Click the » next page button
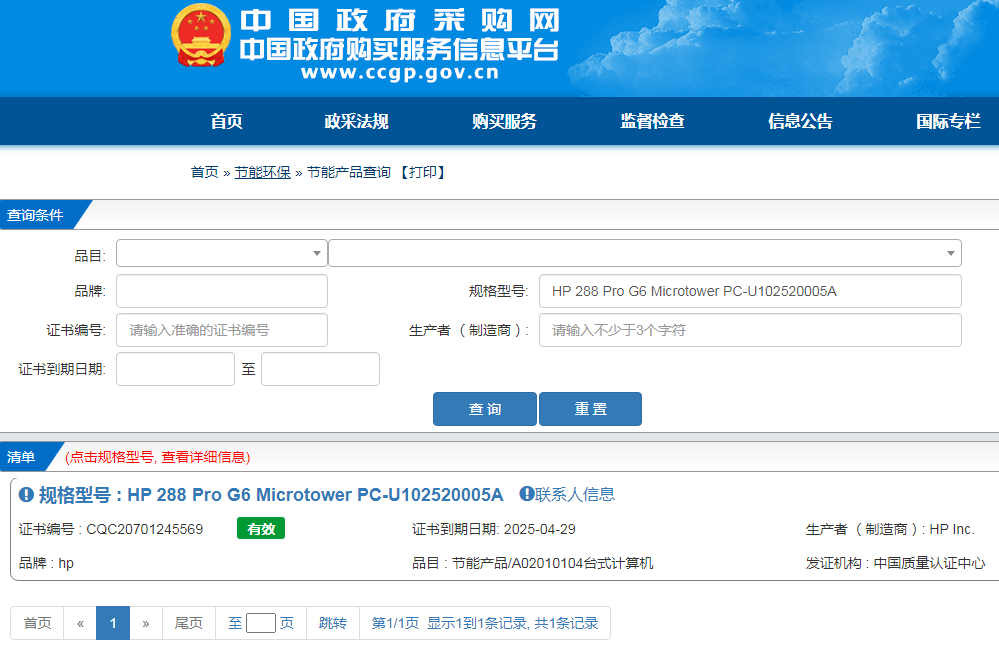 click(146, 623)
